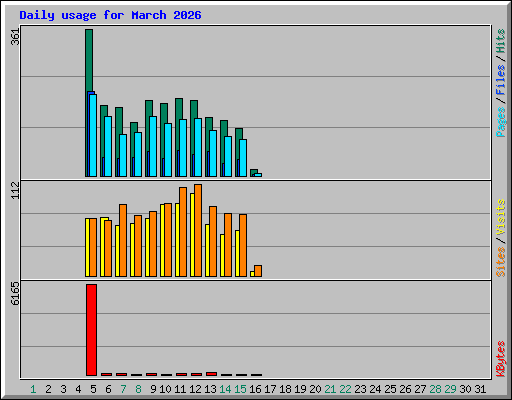
Task: Click the 6165 axis value for KBytes
Action: tap(15, 294)
